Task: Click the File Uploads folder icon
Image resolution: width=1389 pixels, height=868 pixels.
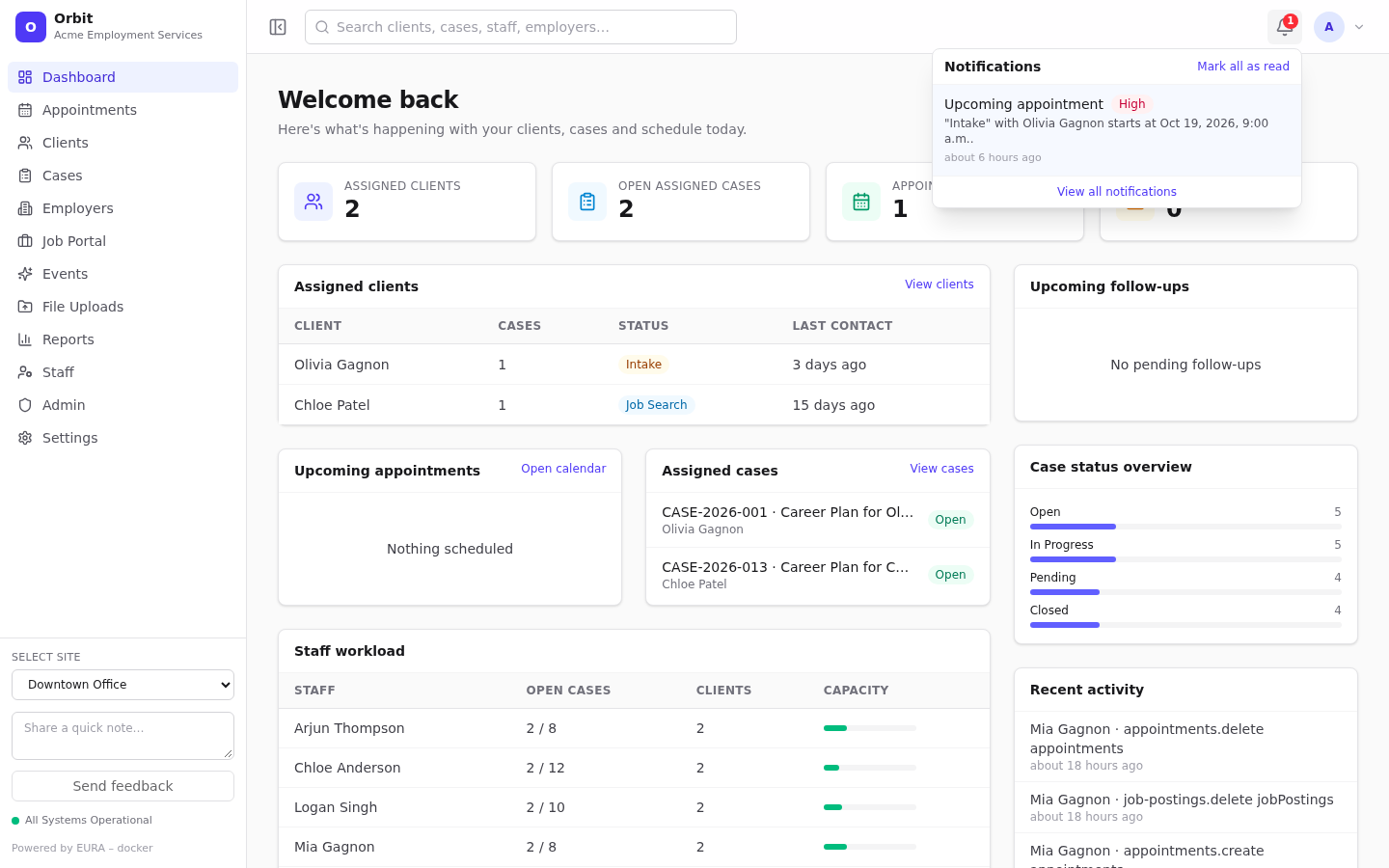Action: coord(25,307)
